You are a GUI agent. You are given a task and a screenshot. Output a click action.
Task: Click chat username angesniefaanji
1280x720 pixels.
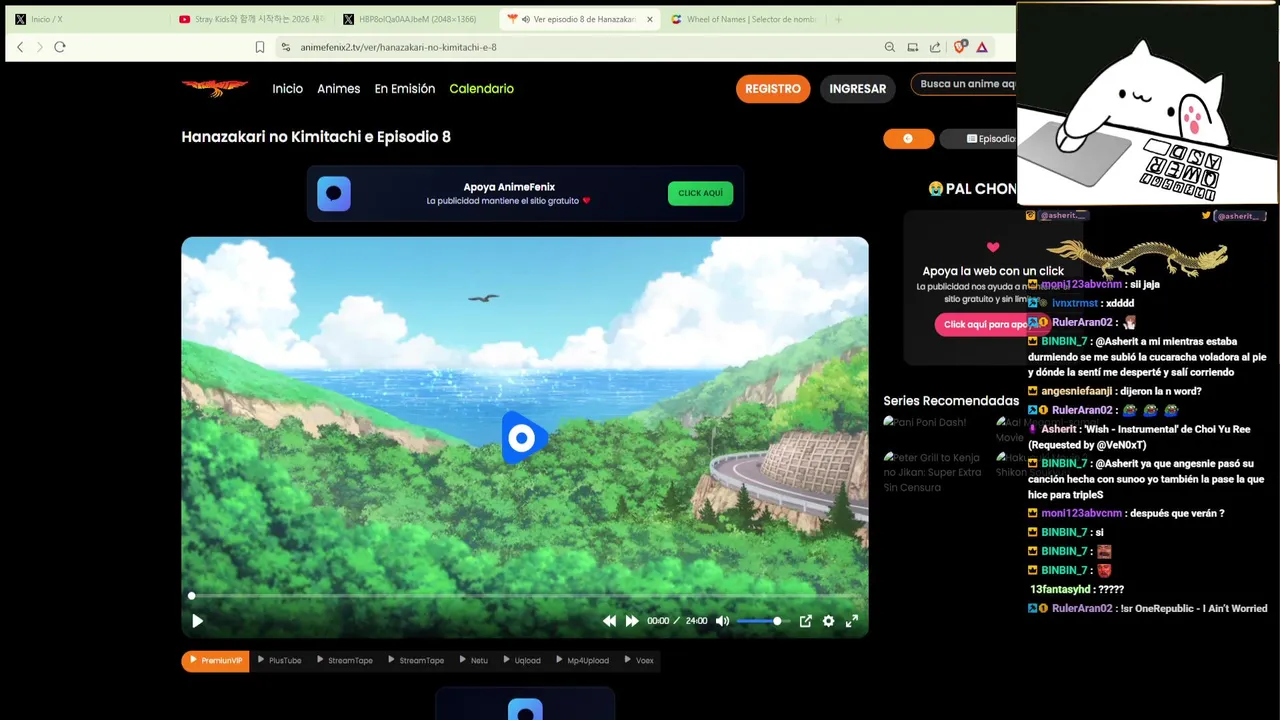point(1076,391)
